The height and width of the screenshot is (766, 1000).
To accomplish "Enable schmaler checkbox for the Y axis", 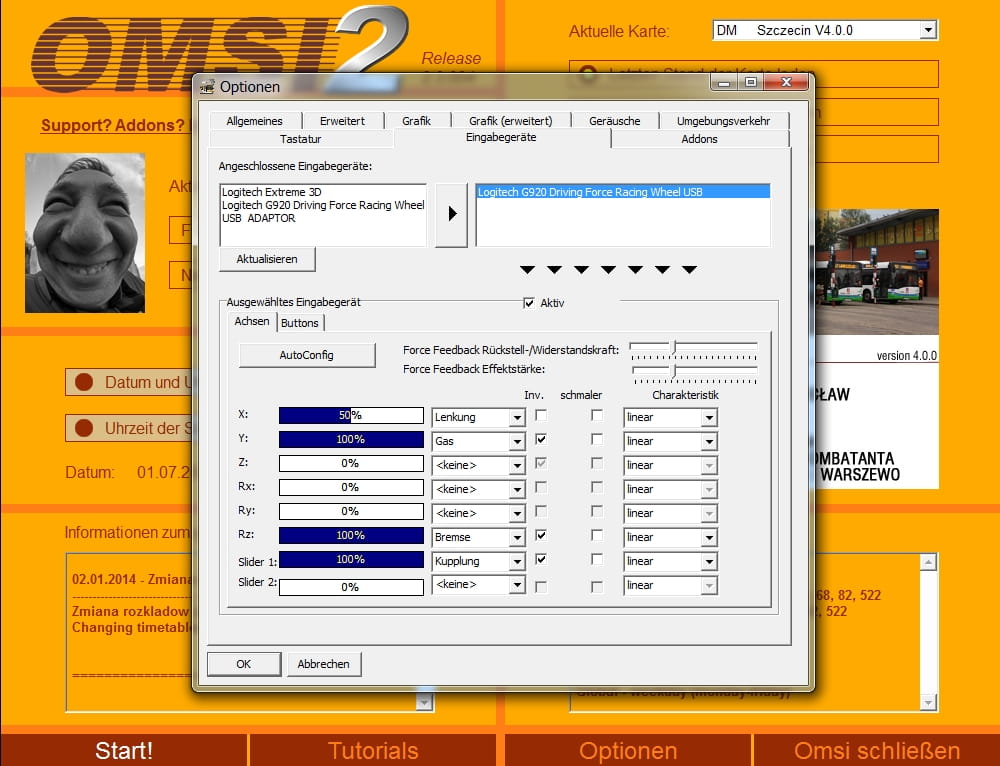I will click(597, 439).
